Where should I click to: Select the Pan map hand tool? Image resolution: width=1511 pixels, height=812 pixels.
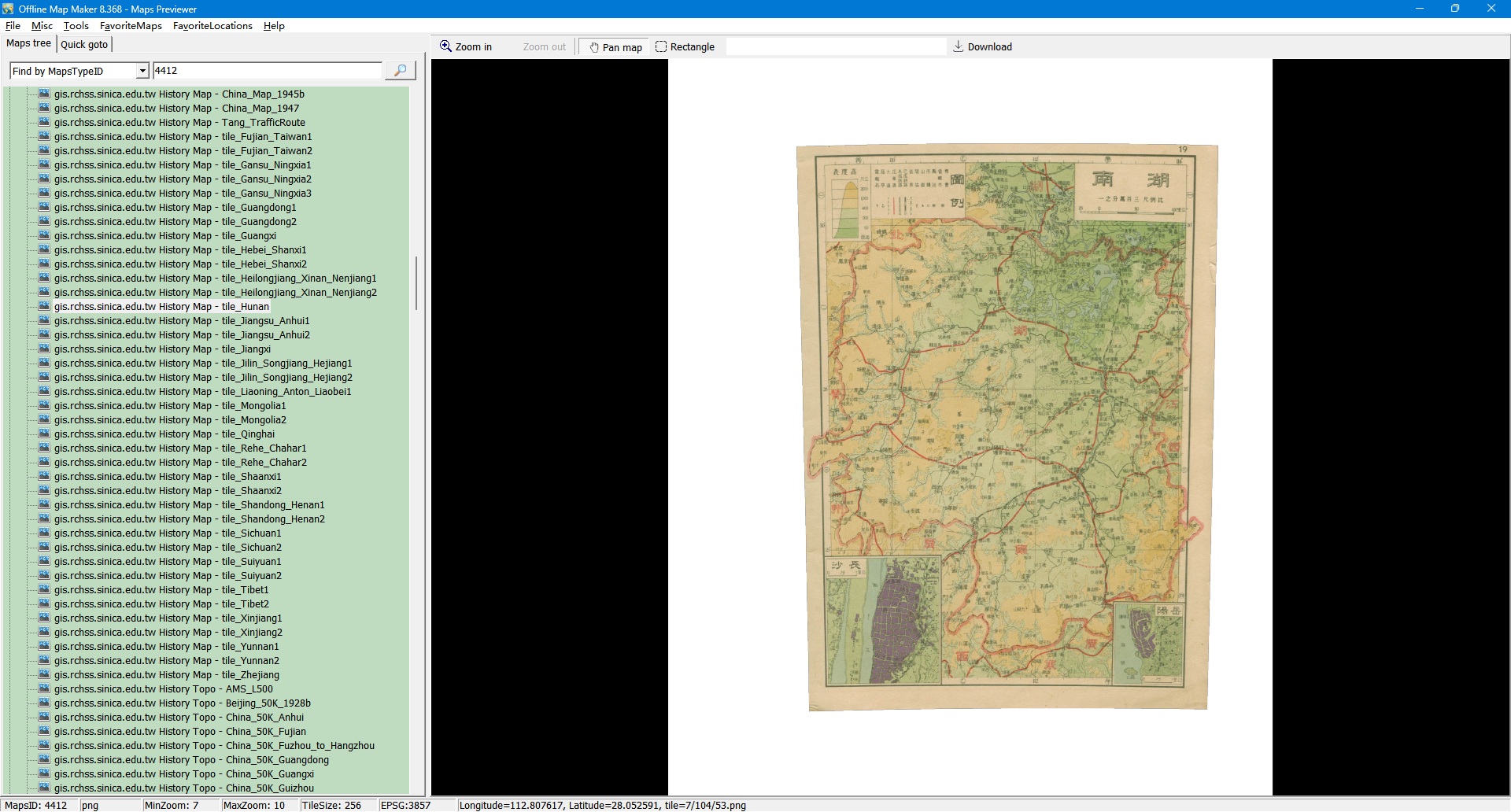[615, 47]
